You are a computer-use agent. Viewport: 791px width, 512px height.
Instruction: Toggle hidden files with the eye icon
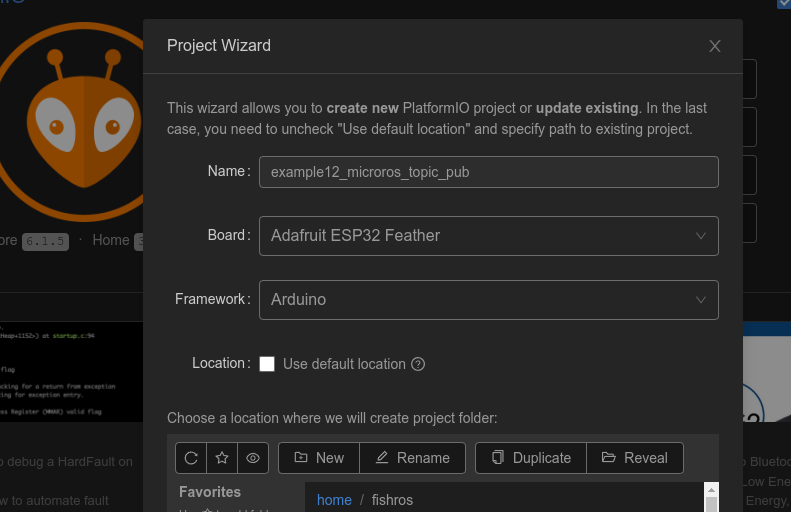point(253,458)
